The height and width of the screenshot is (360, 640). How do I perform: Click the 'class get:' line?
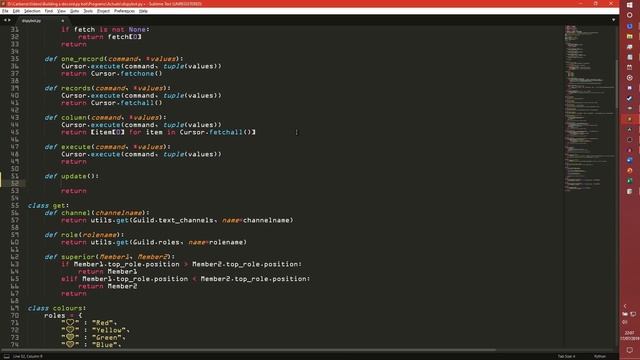(48, 206)
